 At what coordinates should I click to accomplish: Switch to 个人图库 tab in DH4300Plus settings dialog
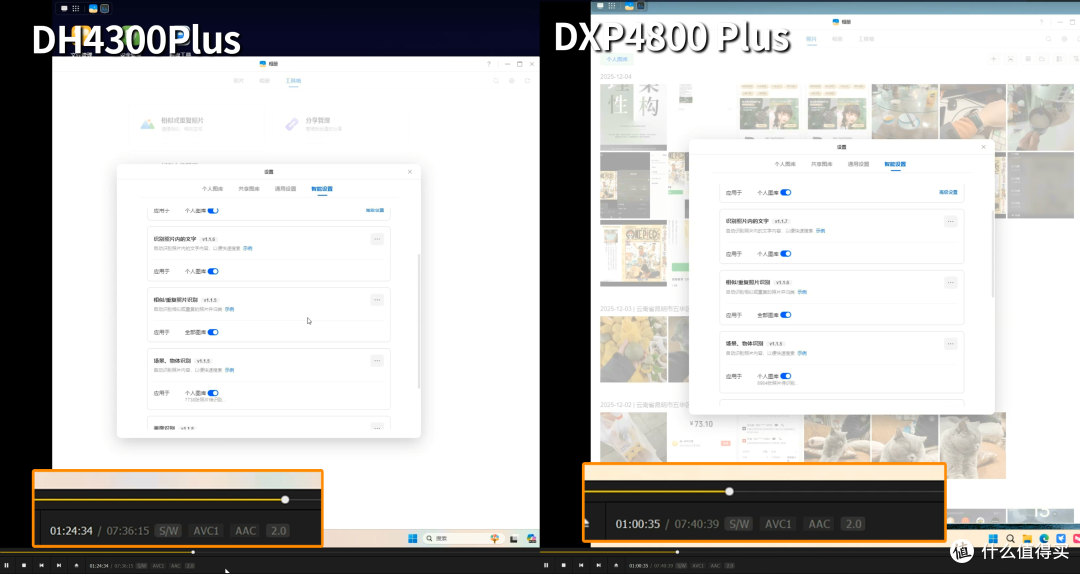[212, 189]
